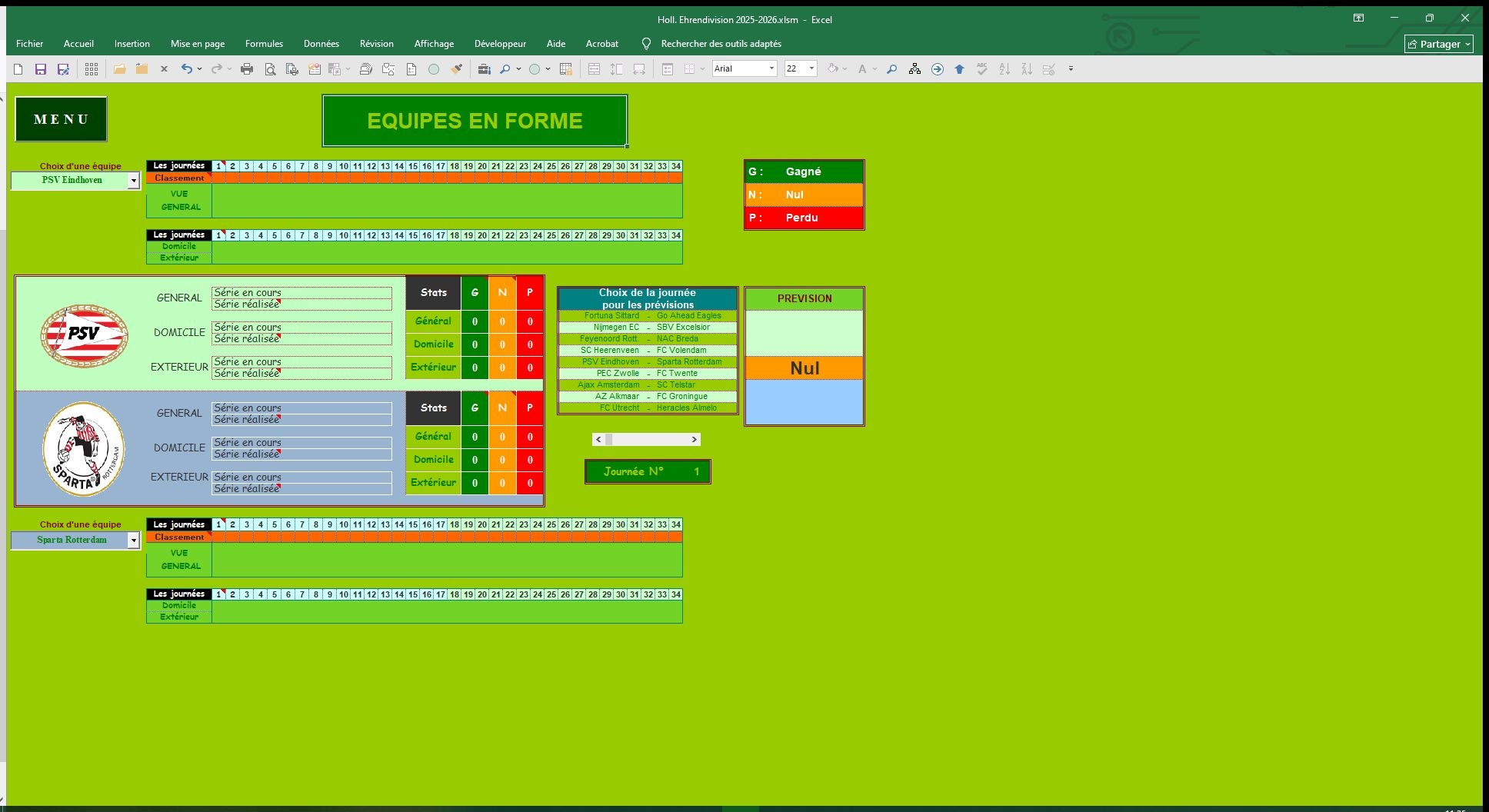Viewport: 1489px width, 812px height.
Task: Click the New blank workbook icon
Action: (x=18, y=69)
